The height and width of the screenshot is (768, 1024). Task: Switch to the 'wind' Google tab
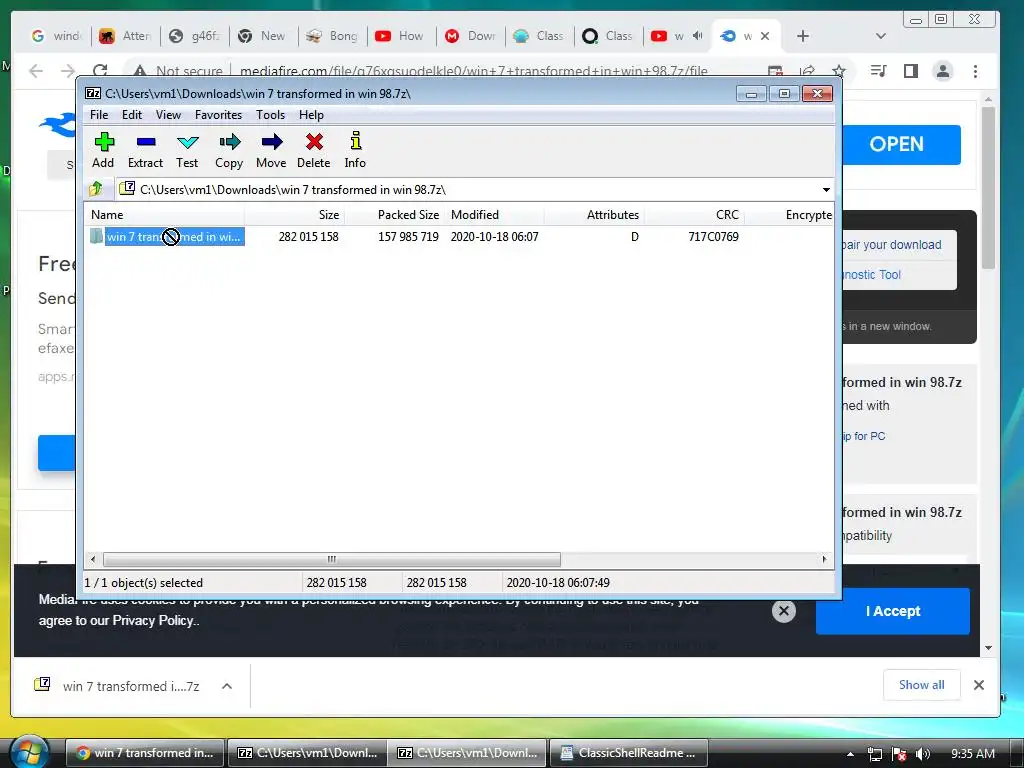(x=57, y=36)
